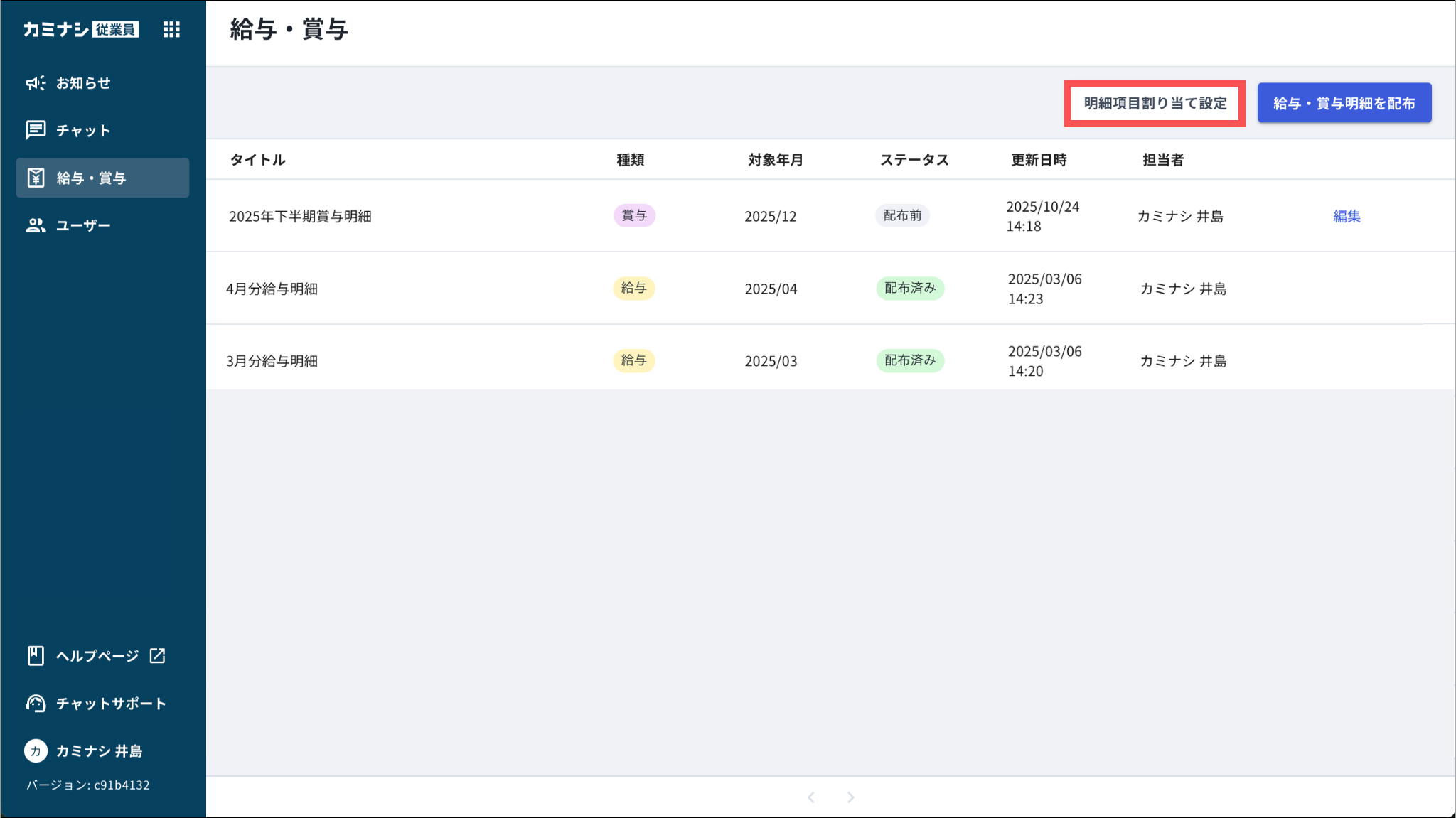Open the 4月分給与明細 row
The height and width of the screenshot is (818, 1456).
point(272,289)
